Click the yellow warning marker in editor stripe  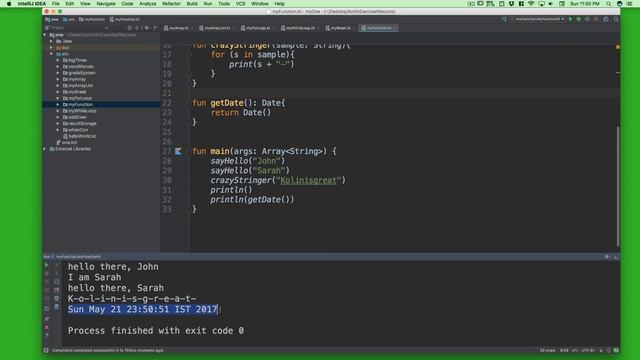(x=618, y=47)
